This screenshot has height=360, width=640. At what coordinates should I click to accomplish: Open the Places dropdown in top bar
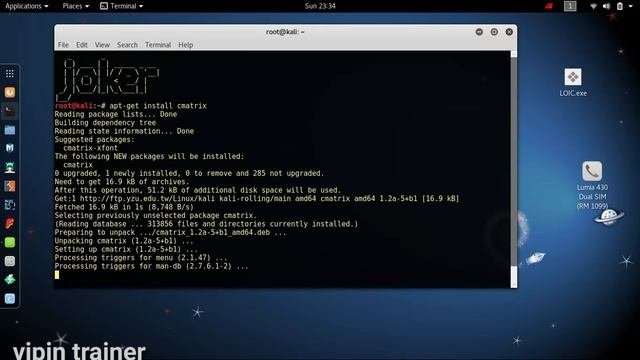point(76,6)
